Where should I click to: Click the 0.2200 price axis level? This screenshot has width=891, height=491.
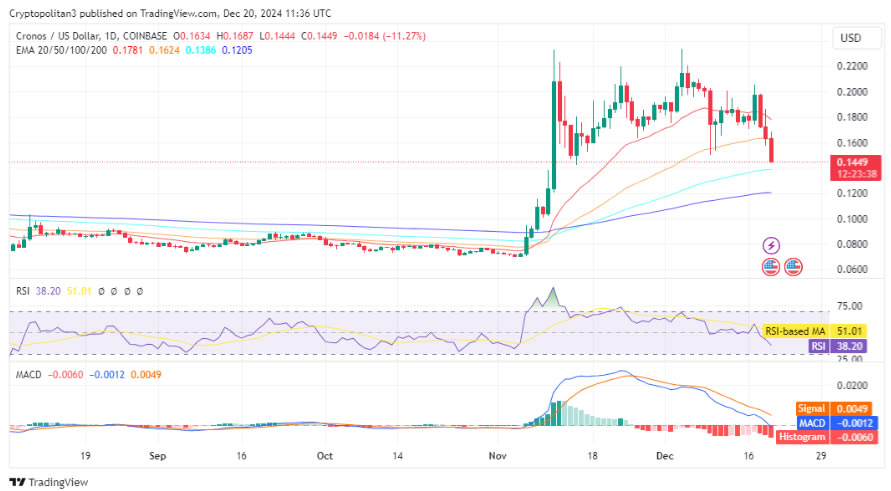tap(851, 66)
